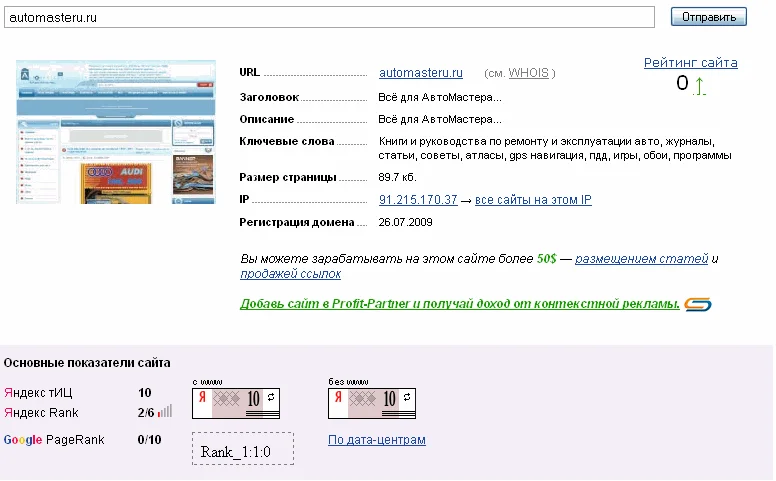Click refresh arrows in the без www badge
The height and width of the screenshot is (481, 776).
click(x=407, y=397)
